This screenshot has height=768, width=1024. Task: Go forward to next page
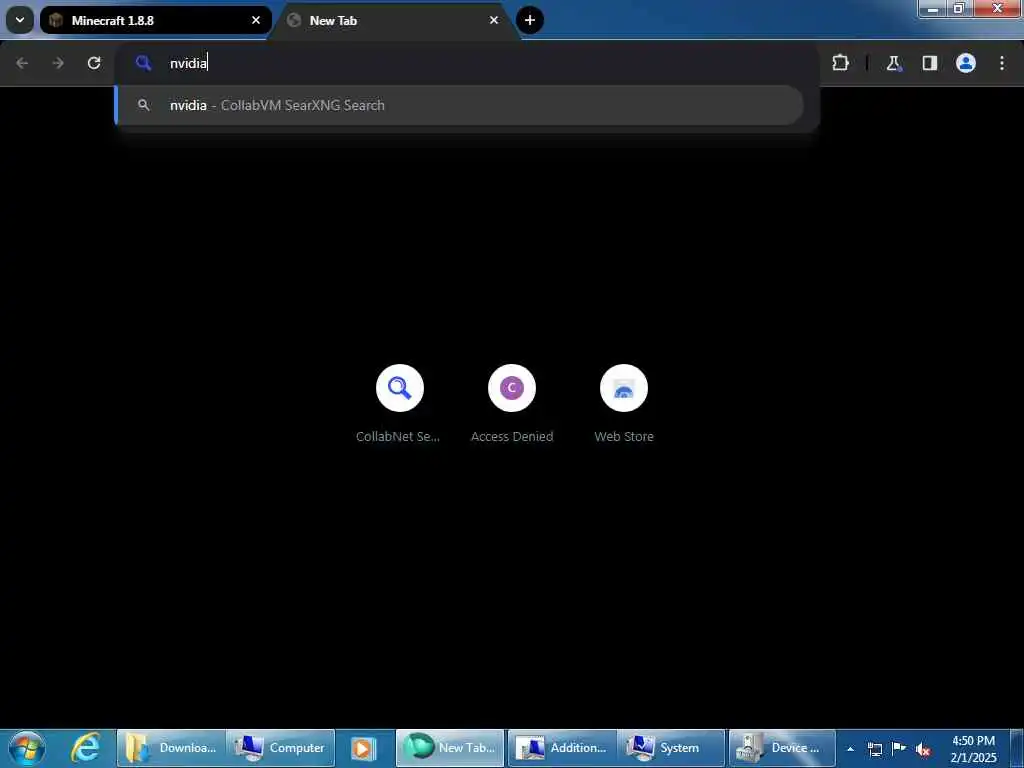(58, 63)
